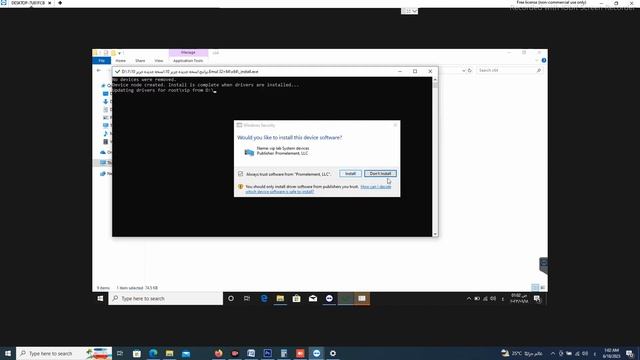Screen dimensions: 640x360
Task: Open Microsoft Store on remote taskbar
Action: coord(296,298)
